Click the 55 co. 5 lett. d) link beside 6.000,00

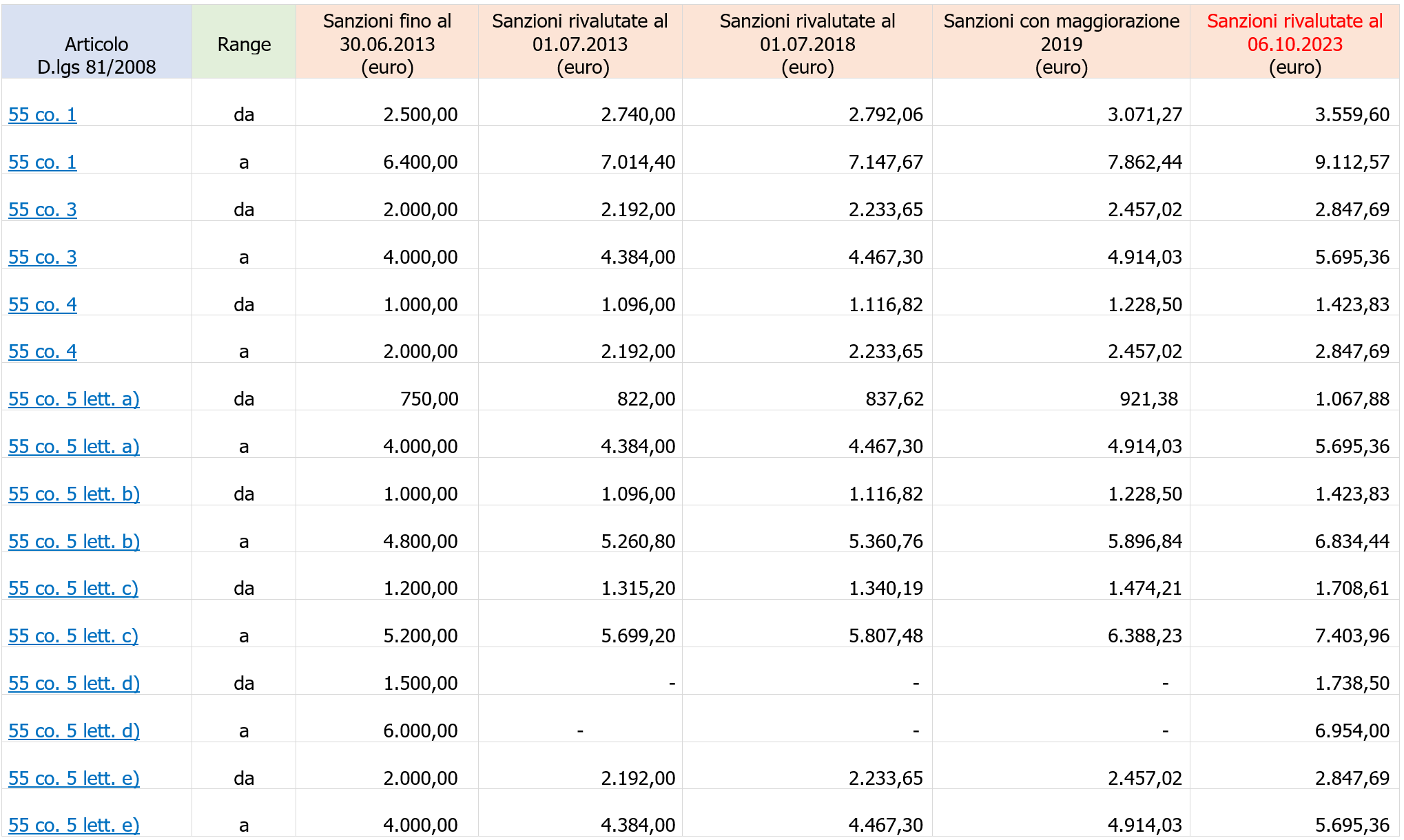pos(74,731)
